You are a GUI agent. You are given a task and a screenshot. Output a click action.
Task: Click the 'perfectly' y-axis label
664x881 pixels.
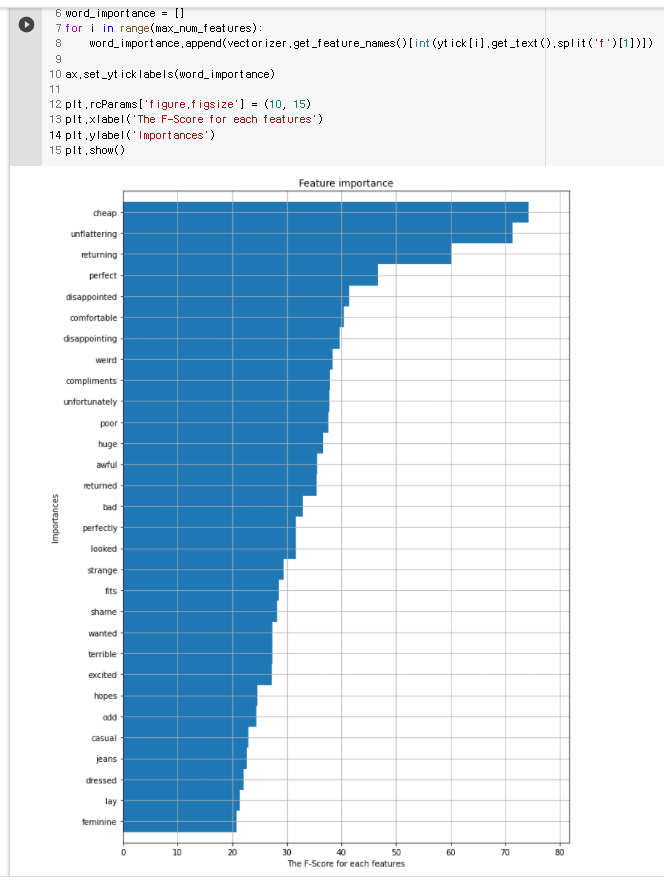pos(99,528)
